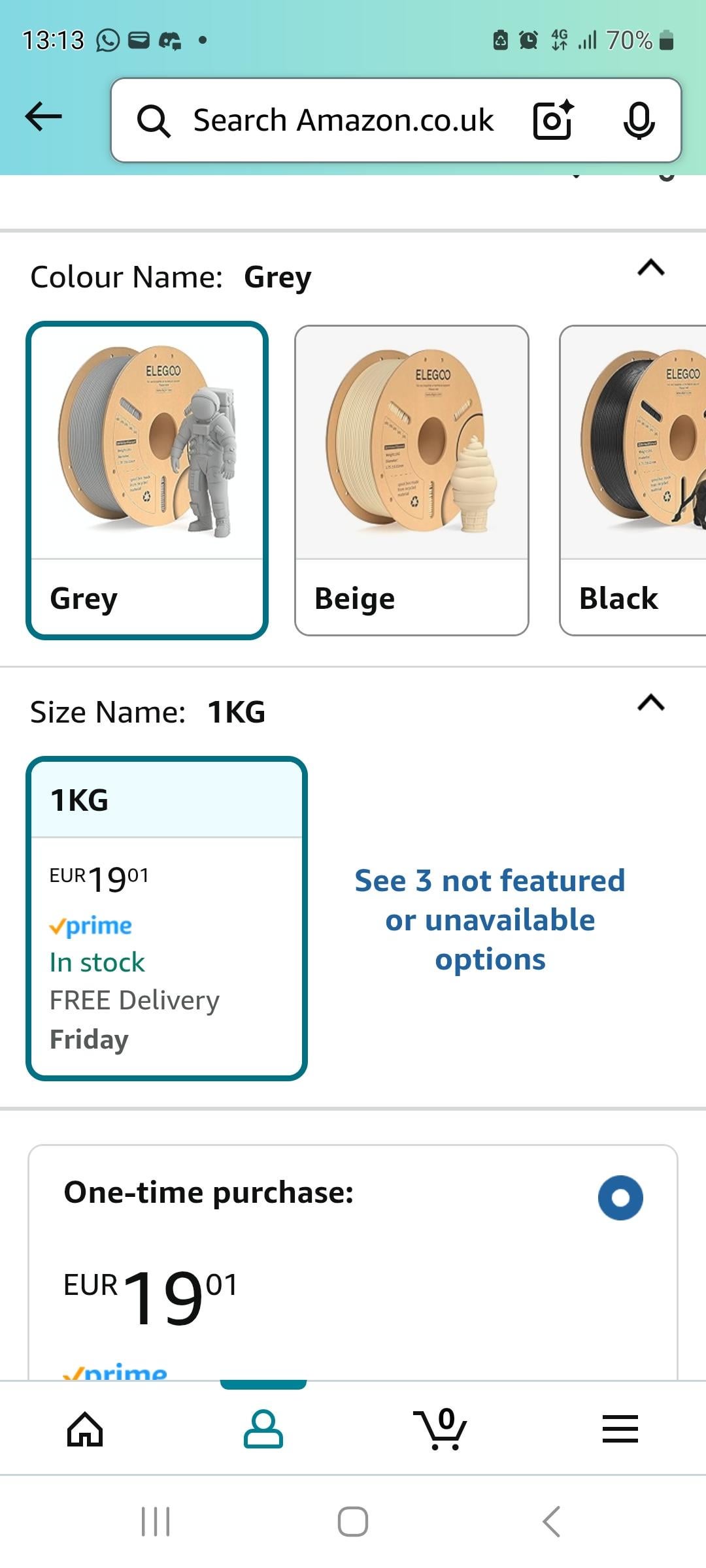Image resolution: width=706 pixels, height=1568 pixels.
Task: Open See 3 not featured options link
Action: [490, 920]
